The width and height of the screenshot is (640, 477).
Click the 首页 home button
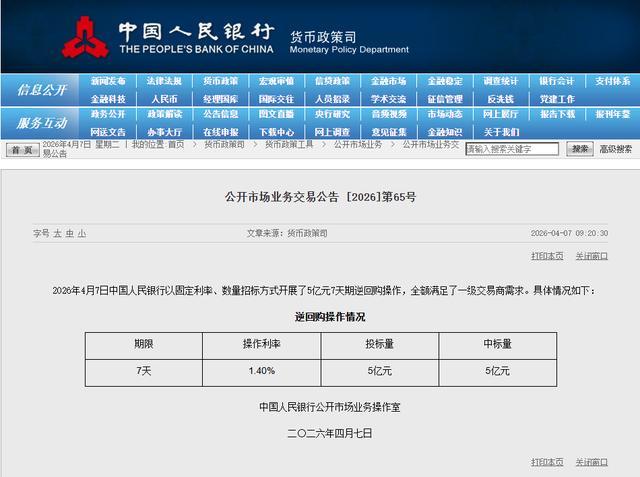coord(22,150)
